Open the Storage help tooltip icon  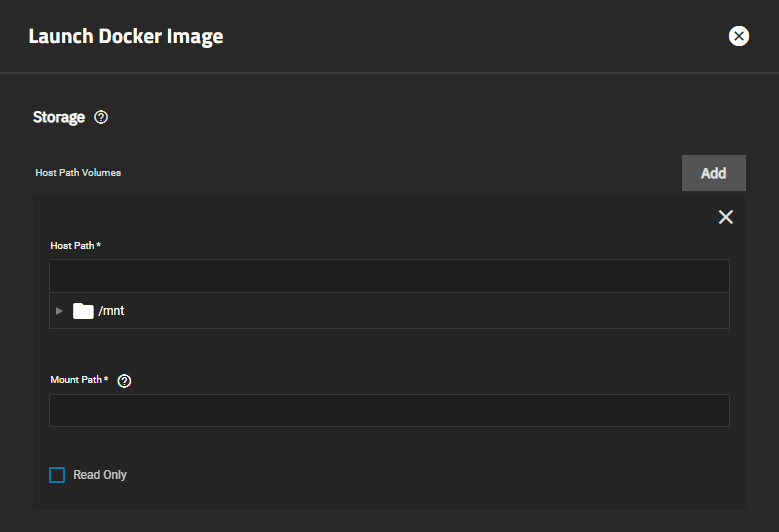tap(101, 117)
